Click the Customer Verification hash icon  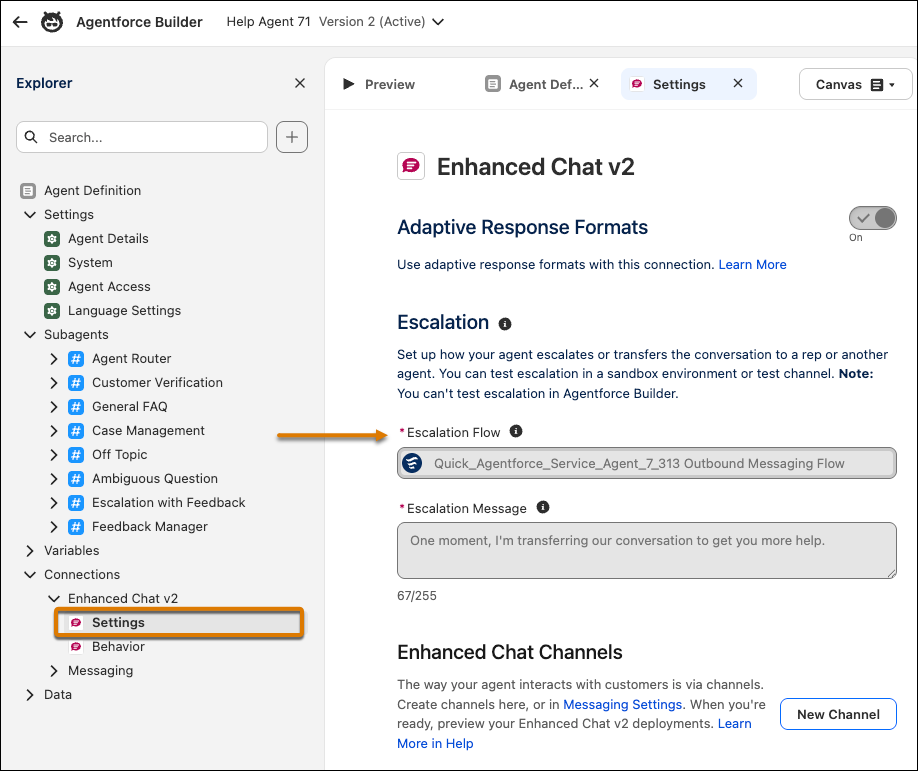coord(76,383)
